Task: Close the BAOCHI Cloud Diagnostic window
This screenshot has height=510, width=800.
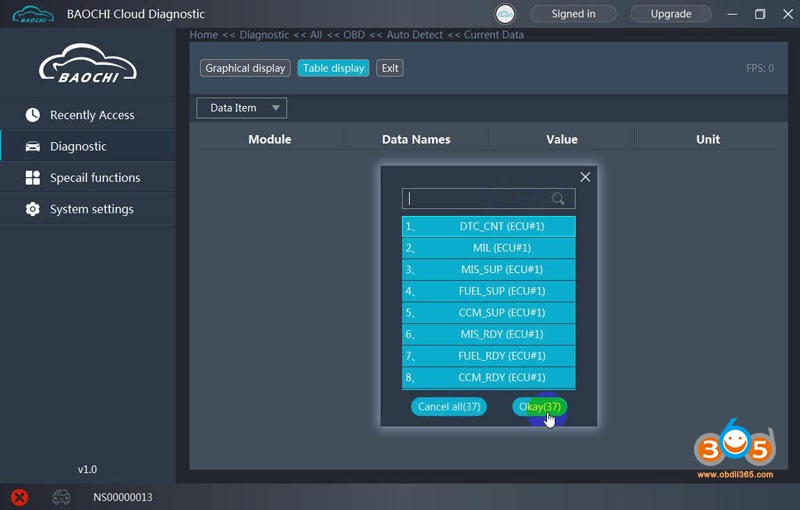Action: point(788,14)
